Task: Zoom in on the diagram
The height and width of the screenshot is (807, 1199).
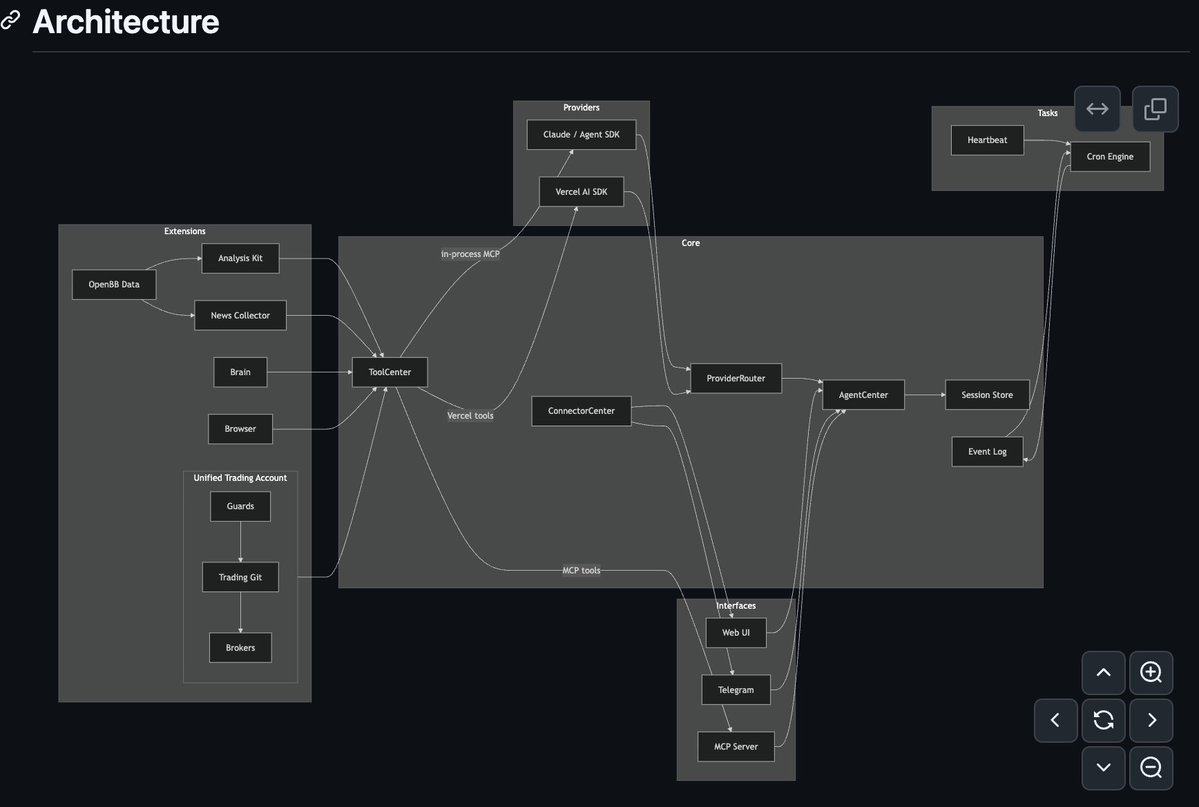Action: [1151, 673]
